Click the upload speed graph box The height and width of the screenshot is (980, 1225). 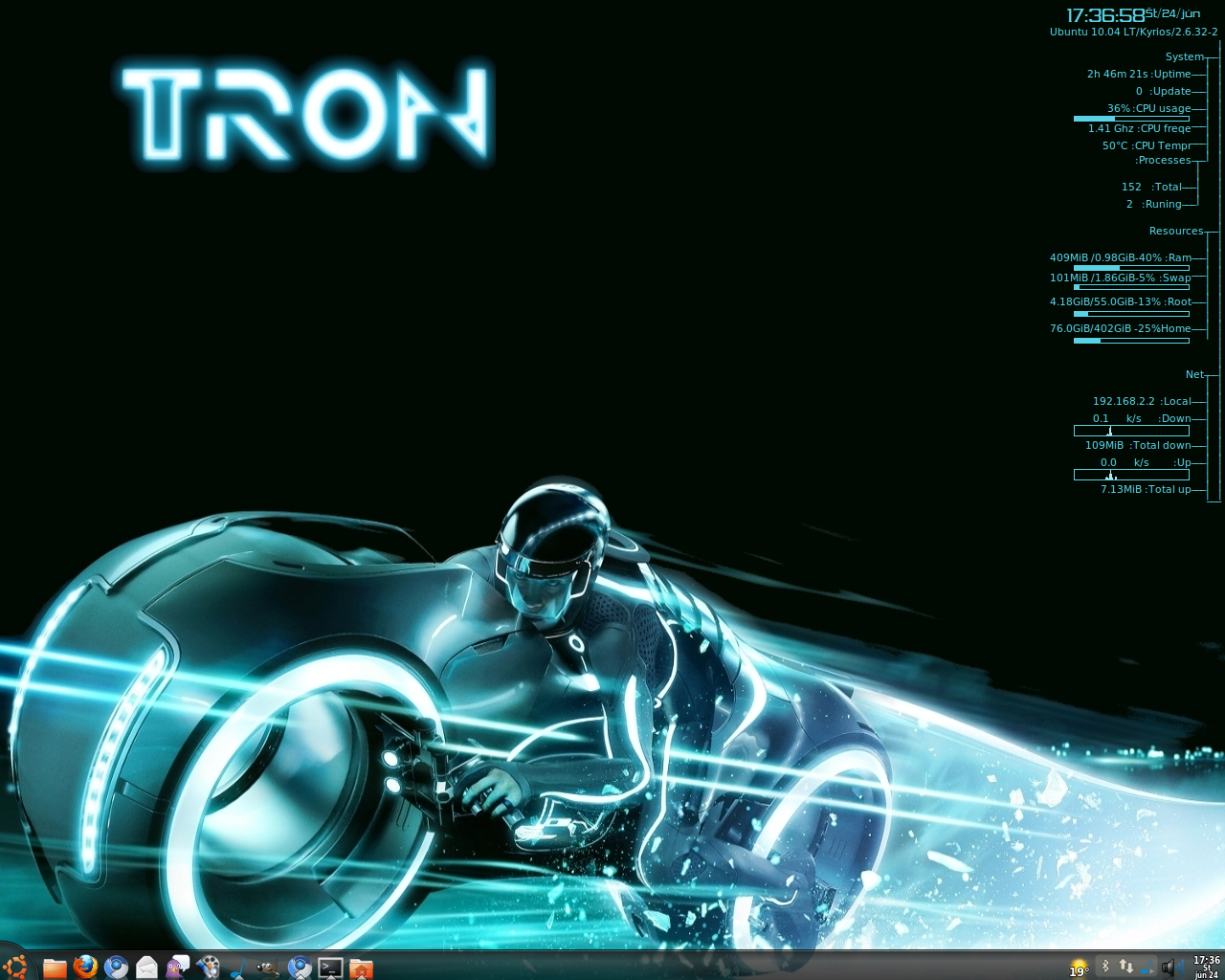tap(1131, 475)
